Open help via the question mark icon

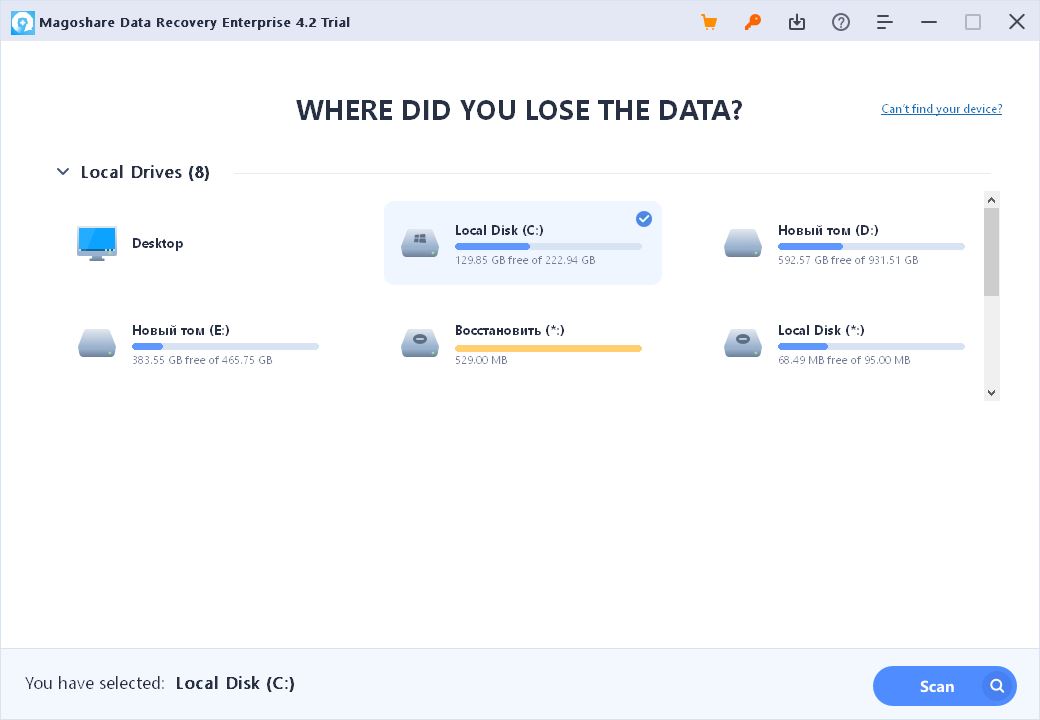click(841, 21)
